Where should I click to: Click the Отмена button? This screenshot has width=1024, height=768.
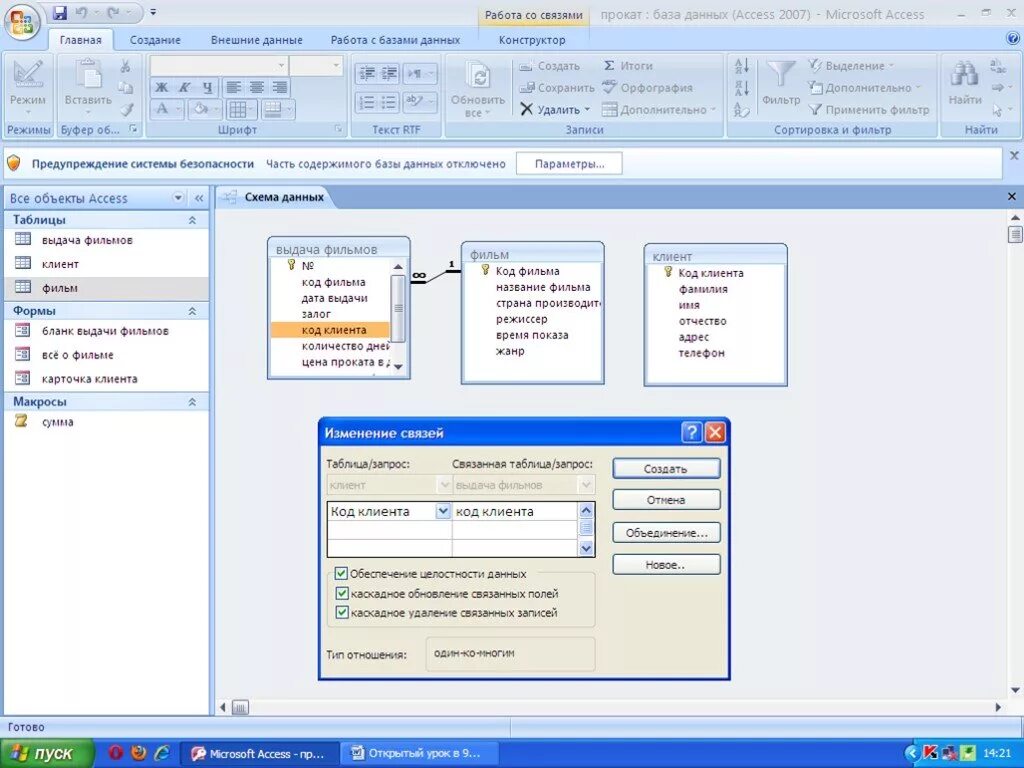point(666,500)
